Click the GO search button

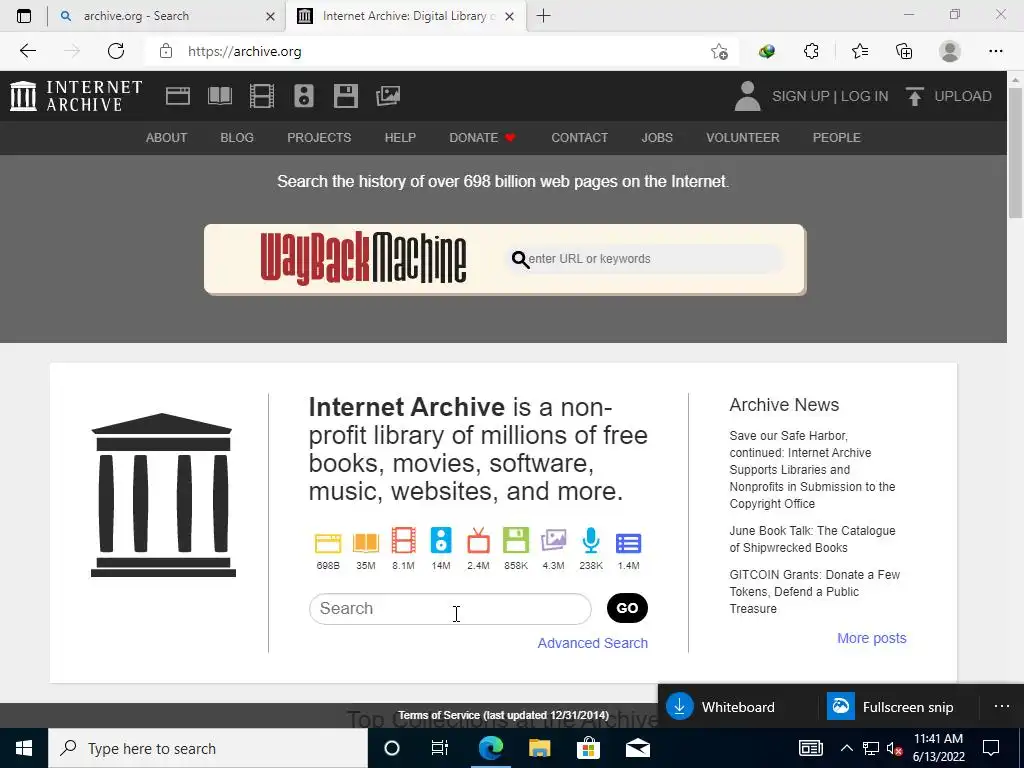click(x=627, y=608)
